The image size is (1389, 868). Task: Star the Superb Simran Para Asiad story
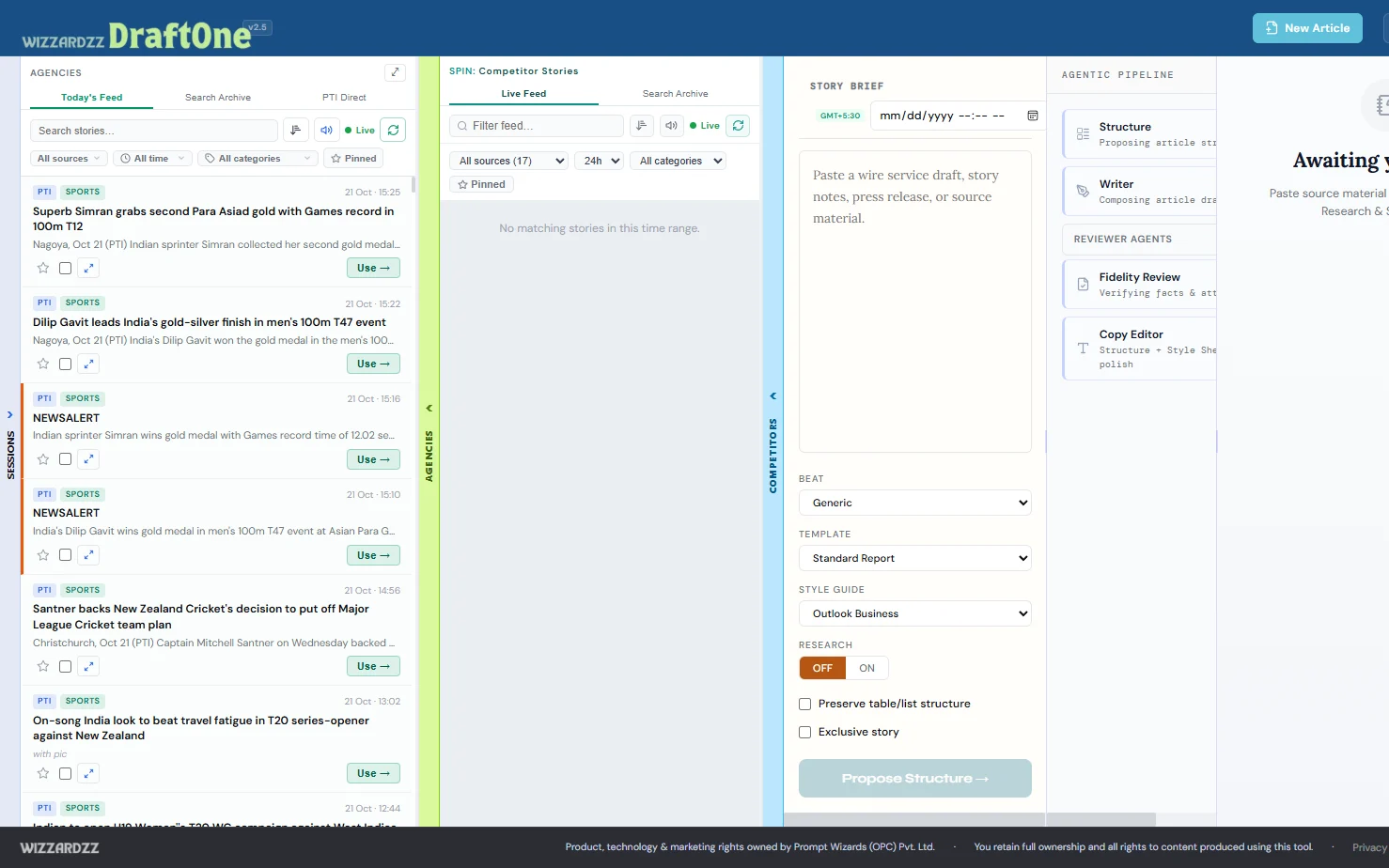[x=43, y=268]
